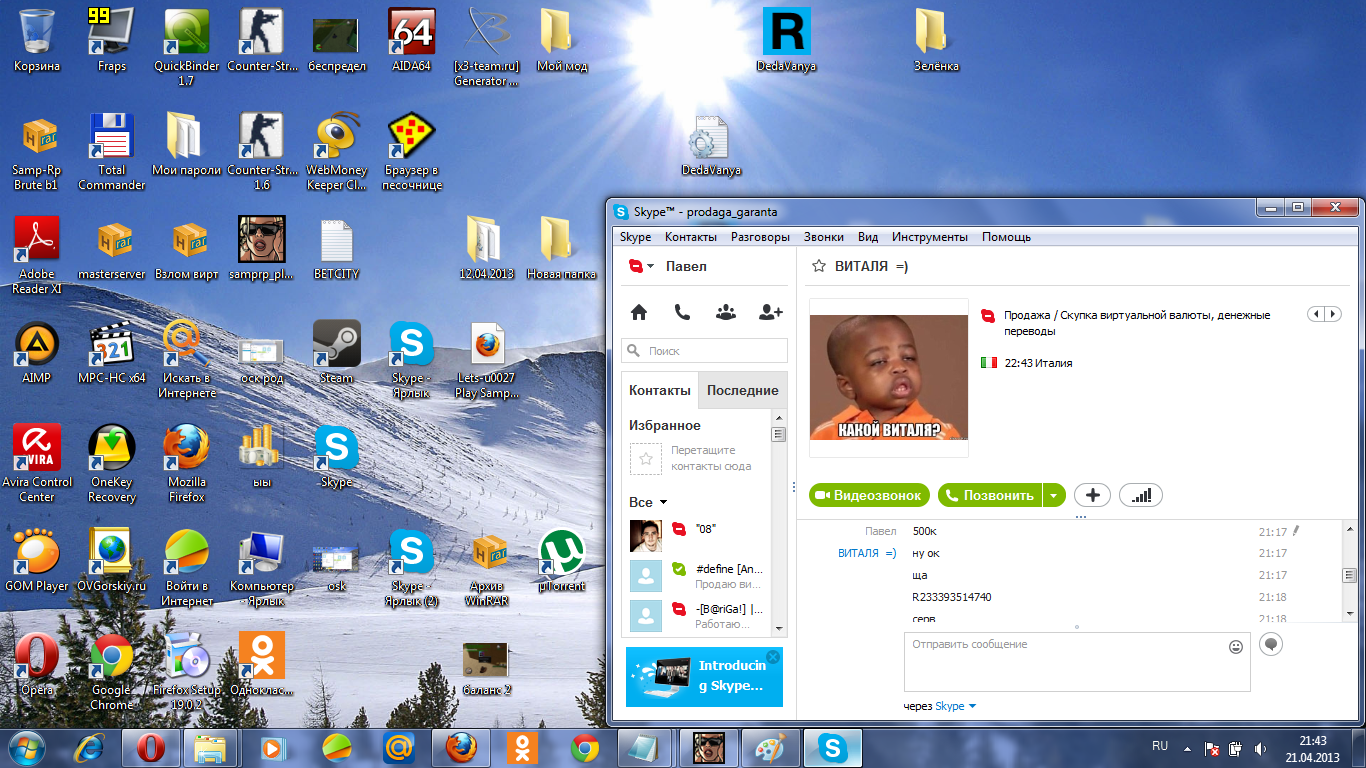Open the Skype Home icon
The width and height of the screenshot is (1366, 768).
[x=639, y=312]
